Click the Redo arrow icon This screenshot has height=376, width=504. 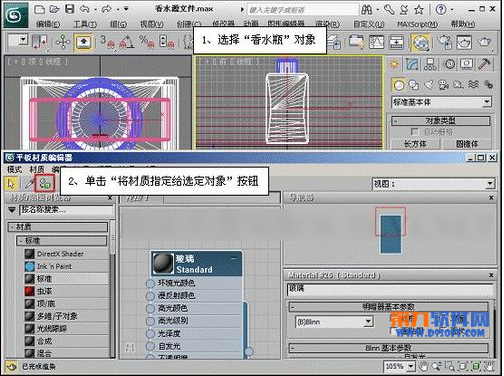(x=107, y=9)
